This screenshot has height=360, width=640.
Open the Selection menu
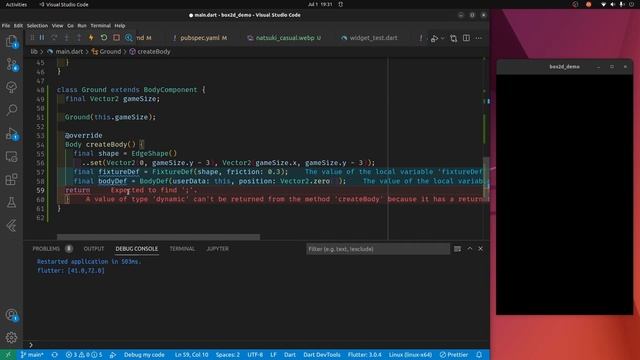point(37,25)
